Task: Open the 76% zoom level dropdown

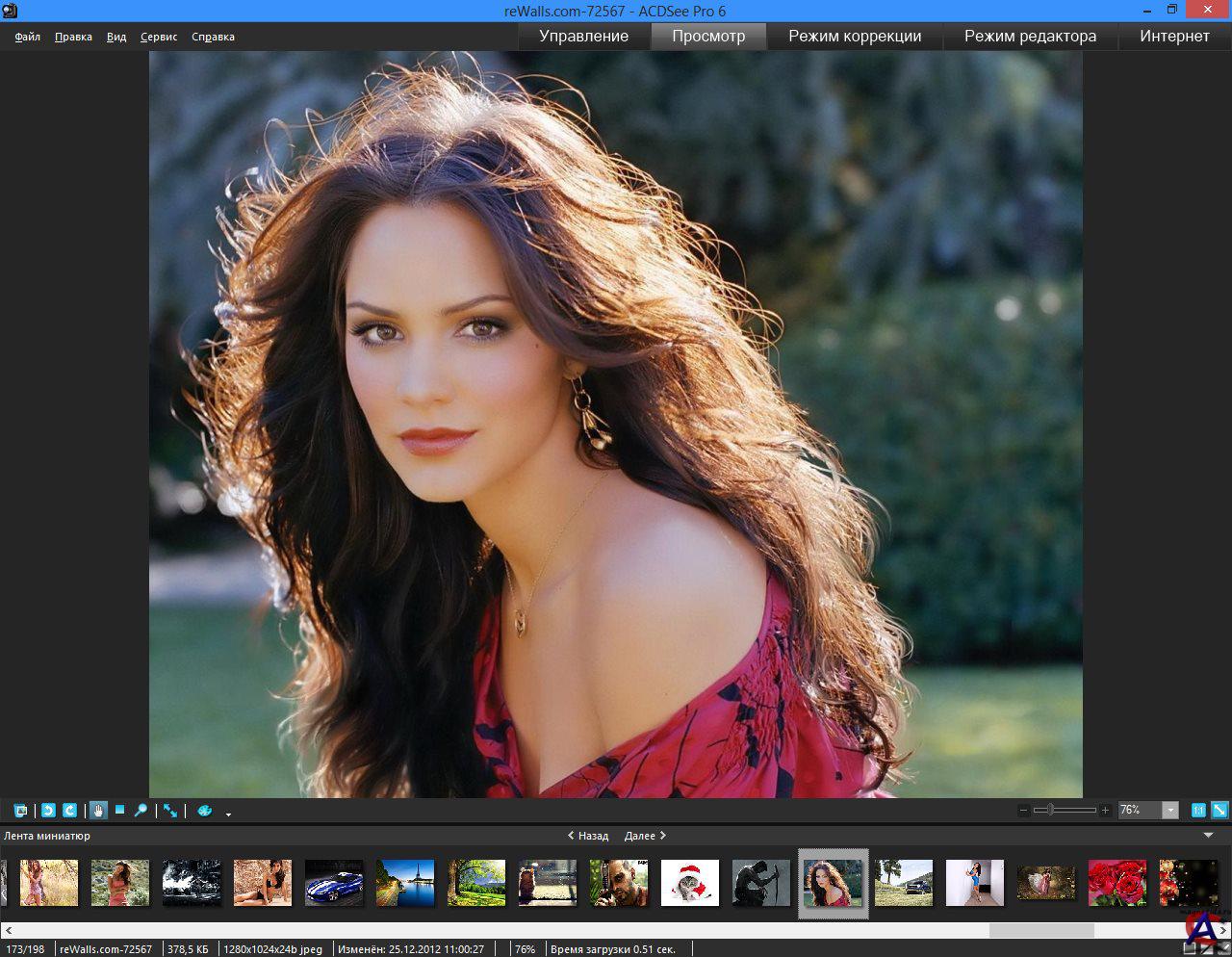Action: click(x=1170, y=811)
